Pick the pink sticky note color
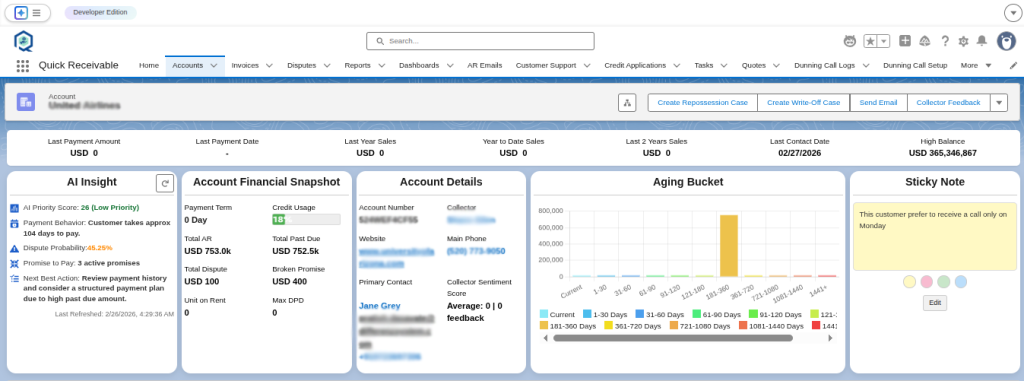Image resolution: width=1024 pixels, height=381 pixels. click(x=926, y=282)
